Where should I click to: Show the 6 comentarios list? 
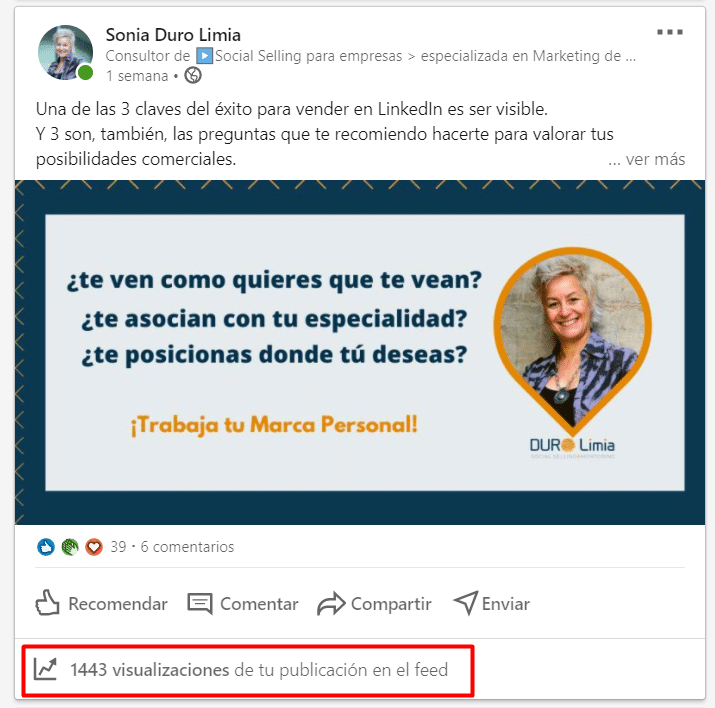(187, 547)
